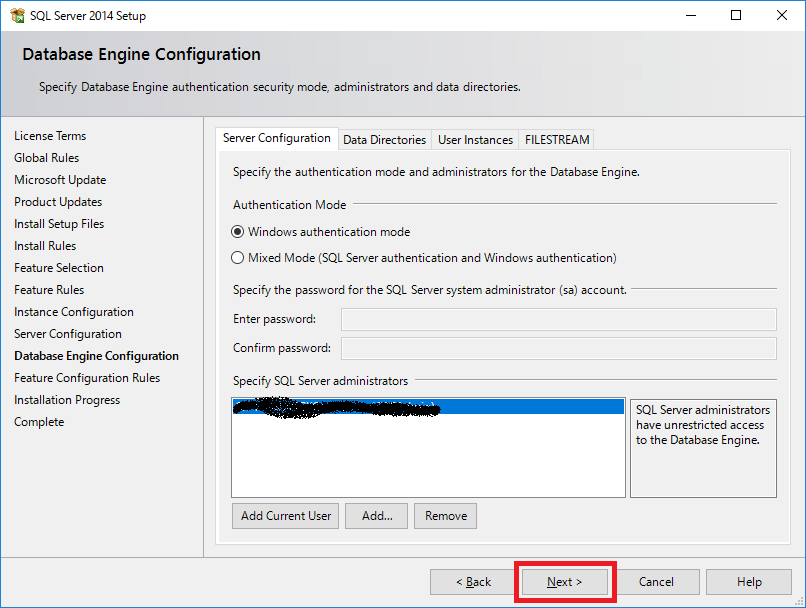Click the SQL Server administrators description box
Screen dimensions: 806x608
coord(703,448)
